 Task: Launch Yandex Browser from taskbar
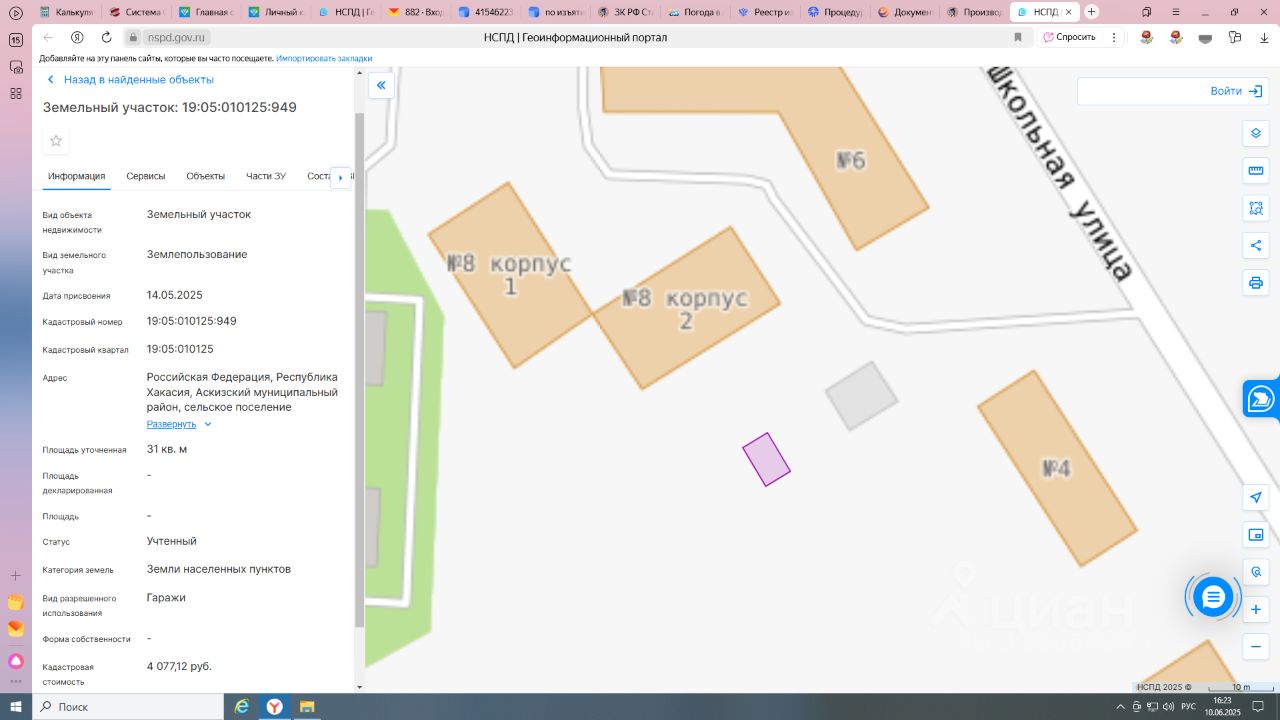274,707
